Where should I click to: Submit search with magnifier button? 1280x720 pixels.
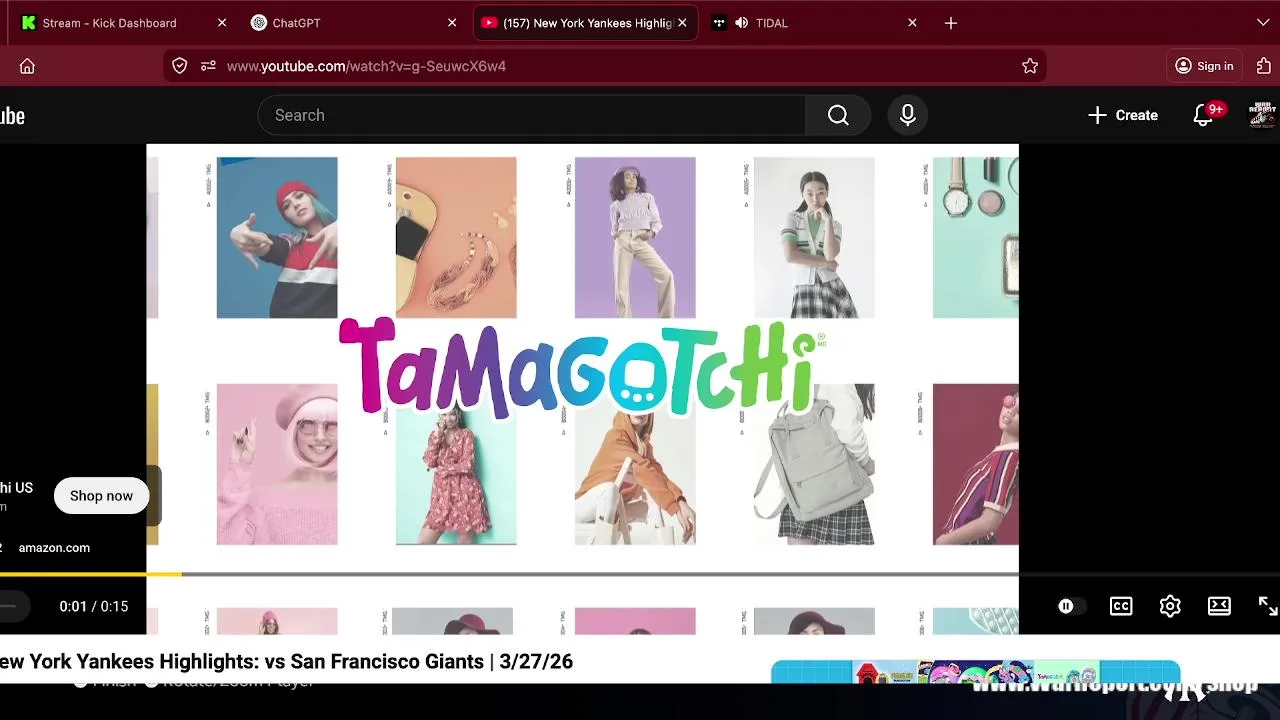[x=838, y=115]
